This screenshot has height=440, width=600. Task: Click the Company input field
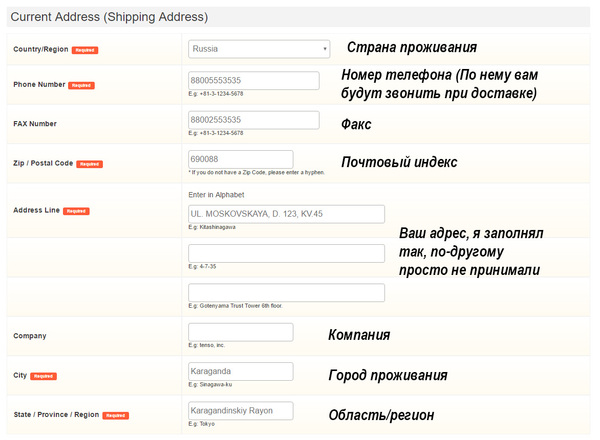(240, 332)
